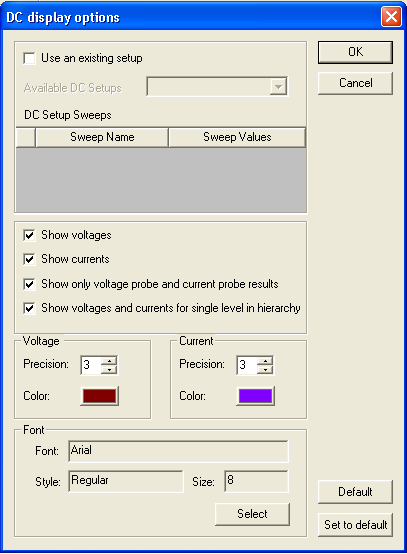Screen dimensions: 407x554
Task: Click the Voltage Precision input field
Action: click(x=91, y=365)
